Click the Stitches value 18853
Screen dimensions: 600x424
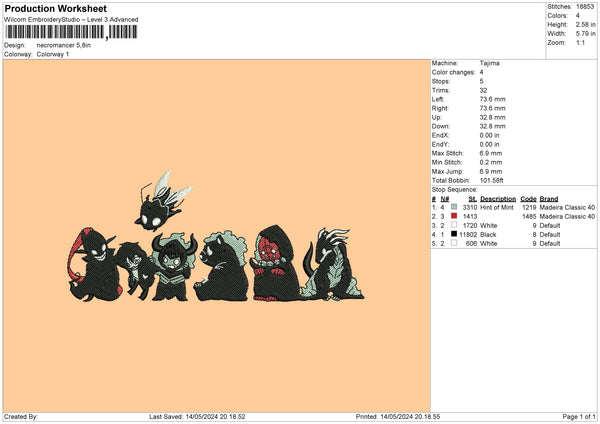[x=585, y=7]
